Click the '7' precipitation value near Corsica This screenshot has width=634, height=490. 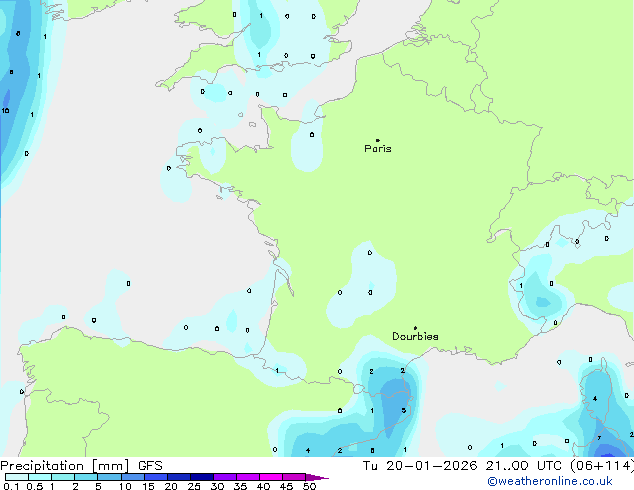[599, 438]
